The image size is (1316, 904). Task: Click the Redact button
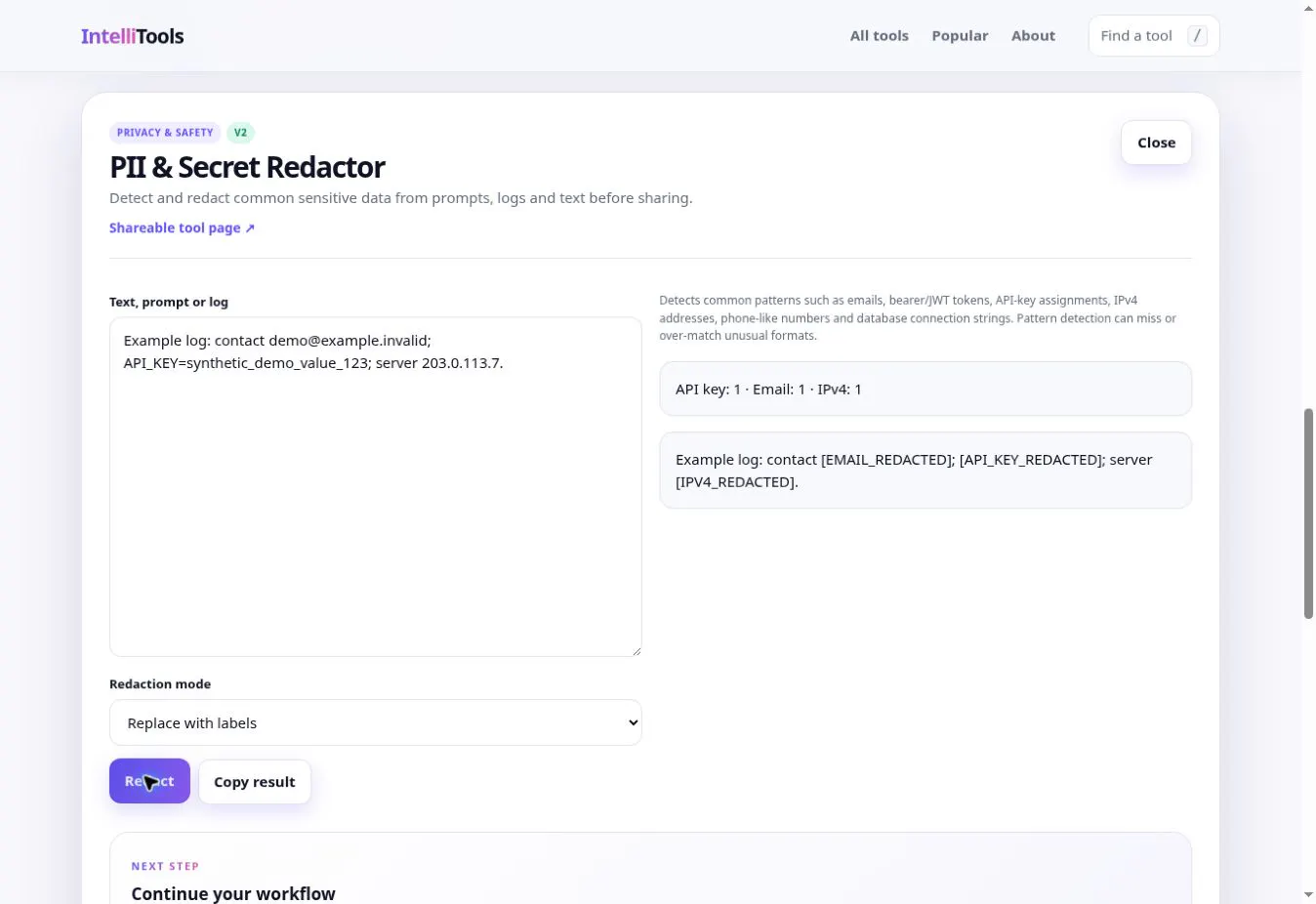pos(149,781)
